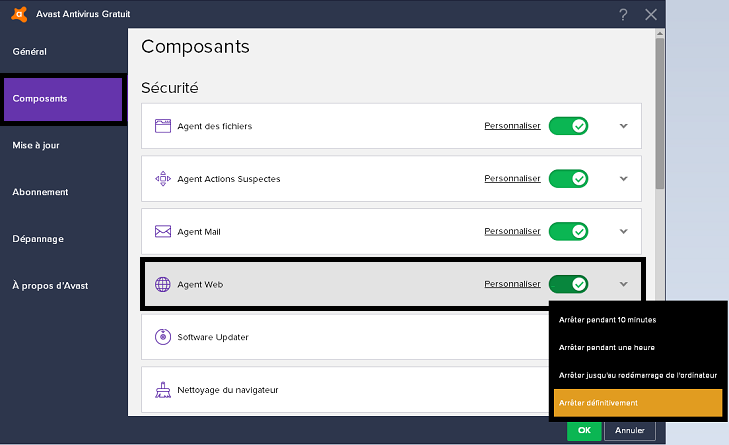Viewport: 729px width, 445px height.
Task: Select the Composants sidebar tab
Action: point(63,99)
